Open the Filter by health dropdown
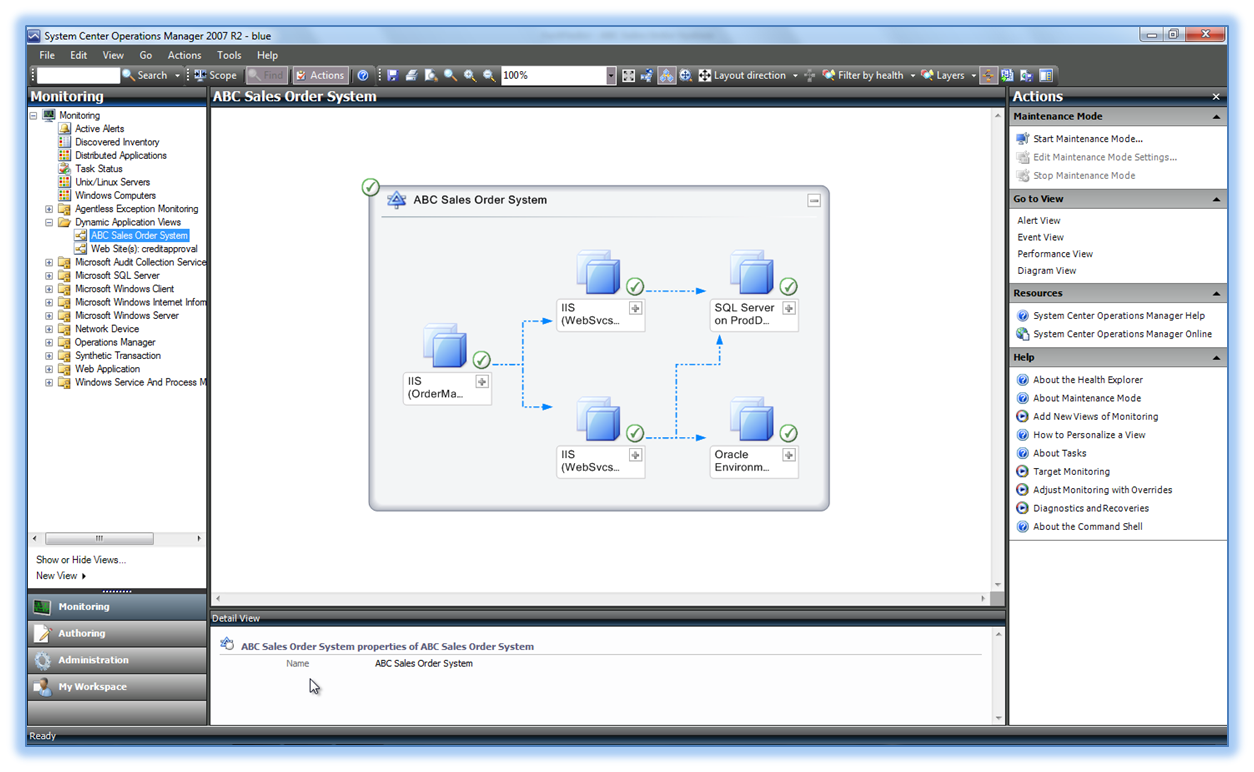This screenshot has height=772, width=1254. [x=913, y=75]
